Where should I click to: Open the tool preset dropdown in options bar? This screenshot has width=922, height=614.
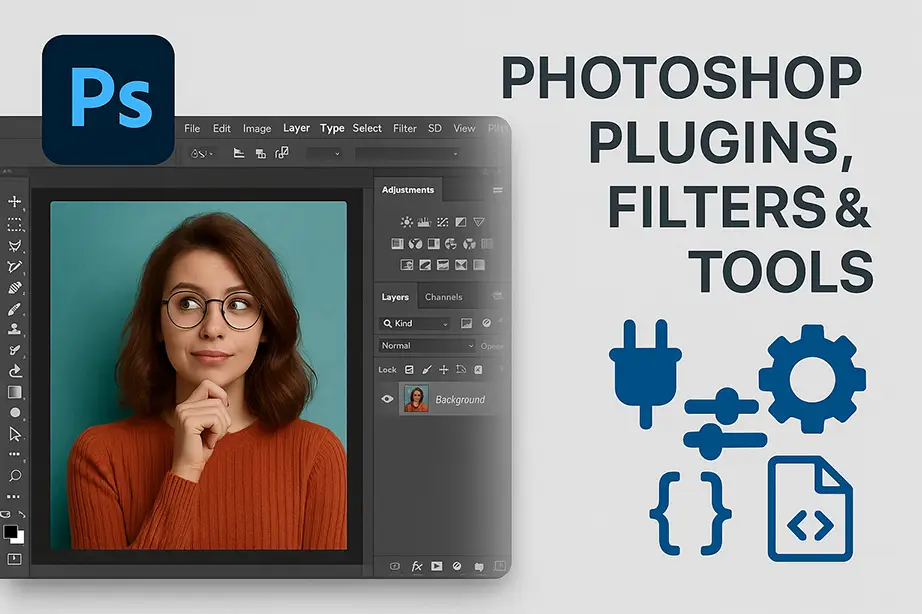(202, 154)
